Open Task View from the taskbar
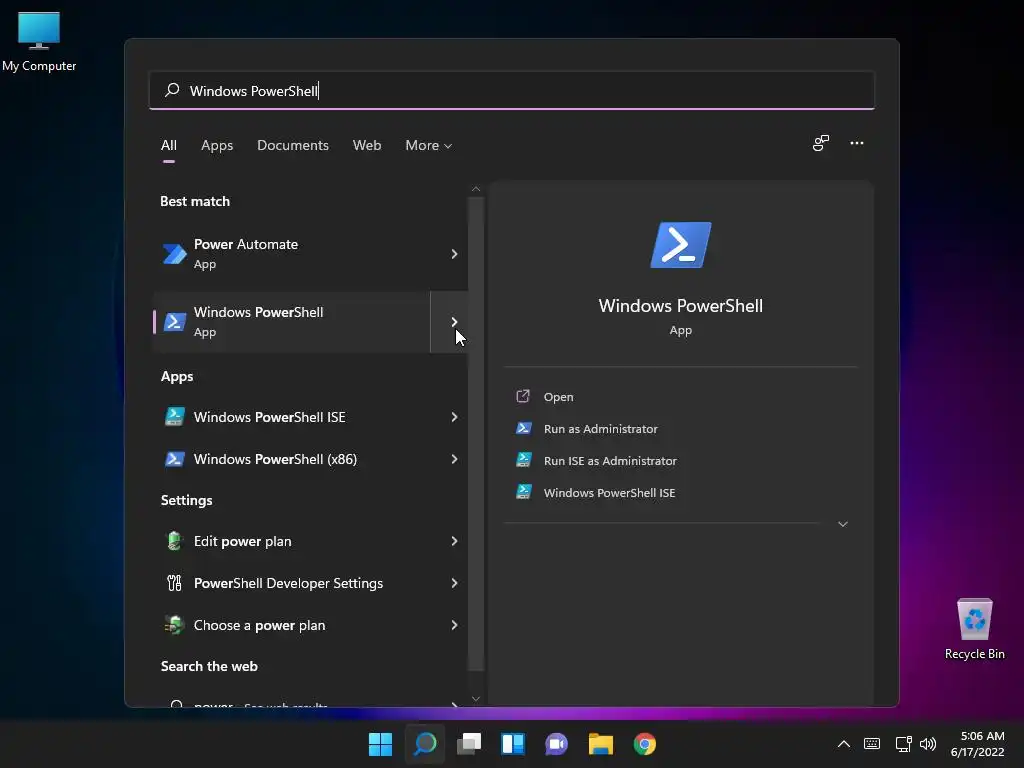Viewport: 1024px width, 768px height. point(469,744)
